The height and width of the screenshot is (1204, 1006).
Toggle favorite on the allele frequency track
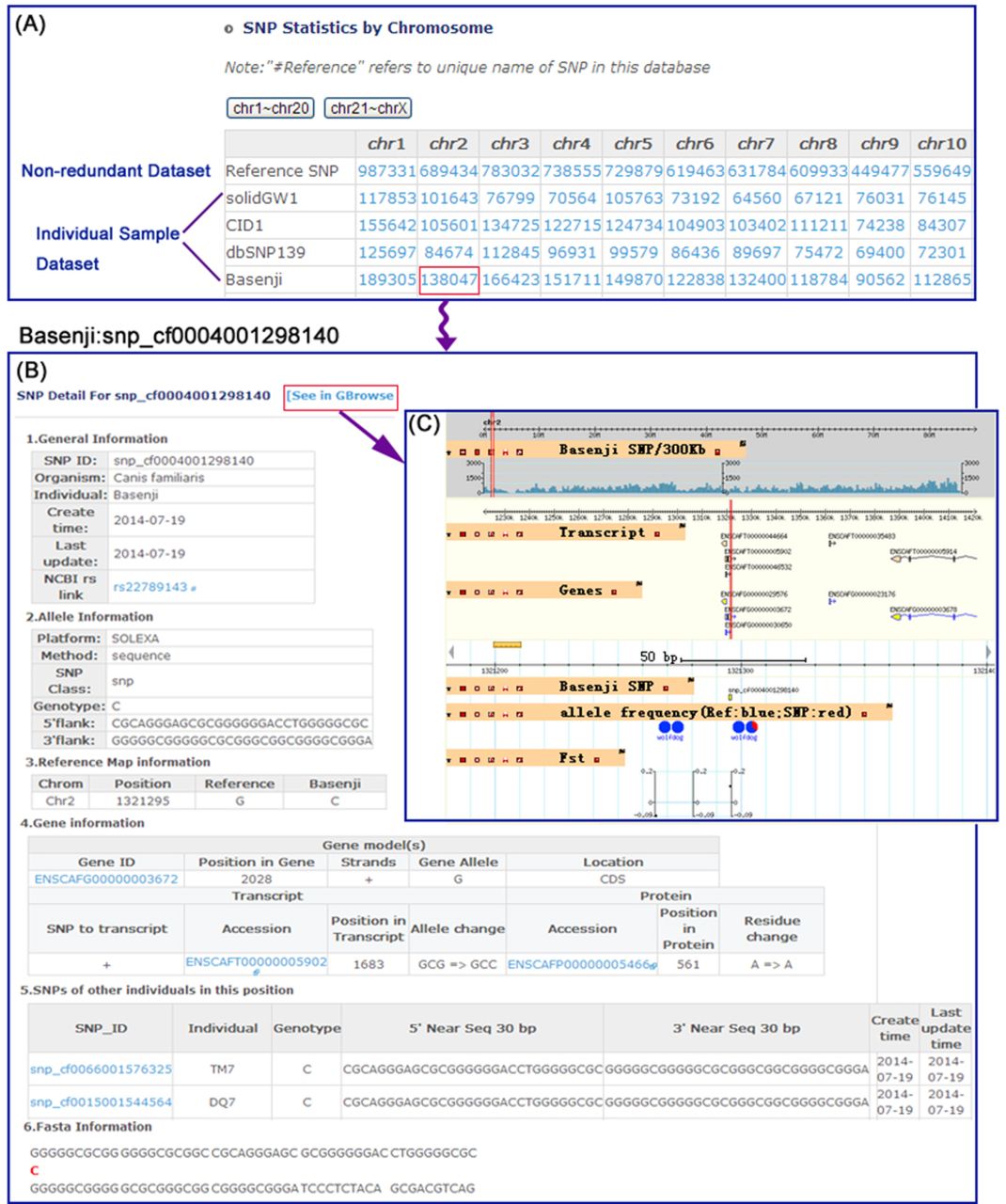coord(477,715)
